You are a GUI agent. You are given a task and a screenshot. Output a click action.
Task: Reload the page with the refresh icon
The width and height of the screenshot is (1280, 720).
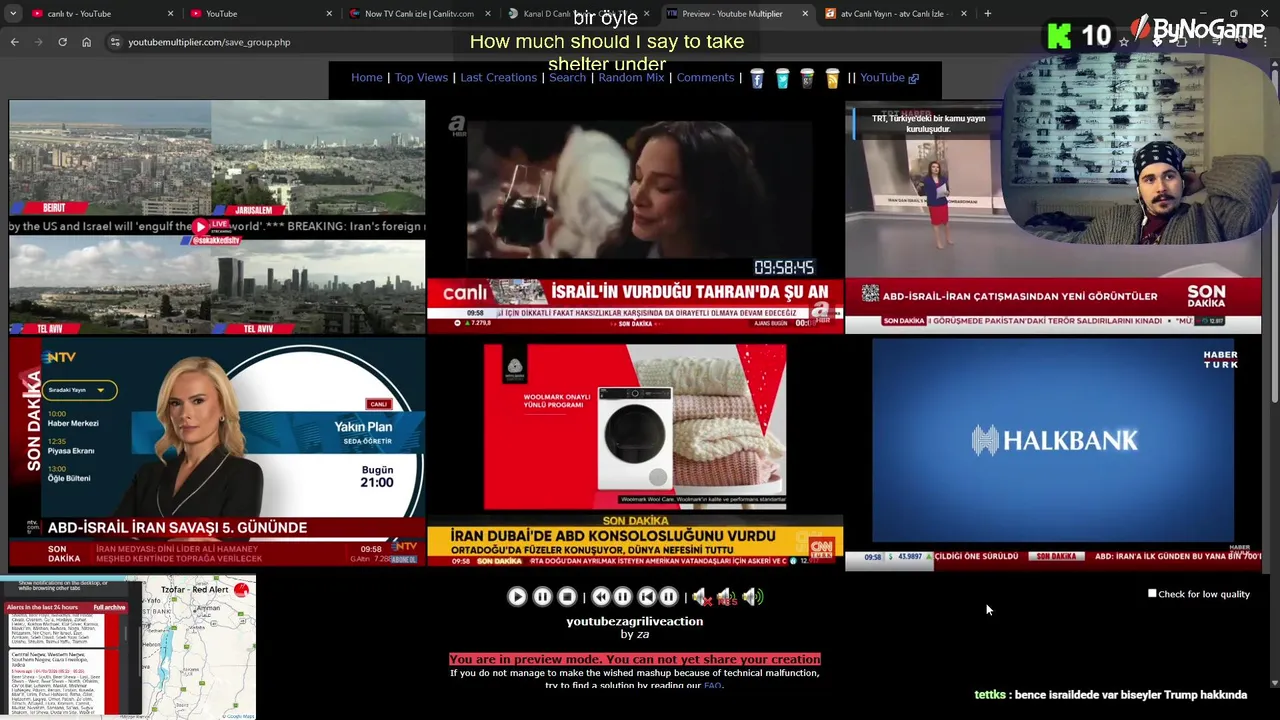pos(62,42)
